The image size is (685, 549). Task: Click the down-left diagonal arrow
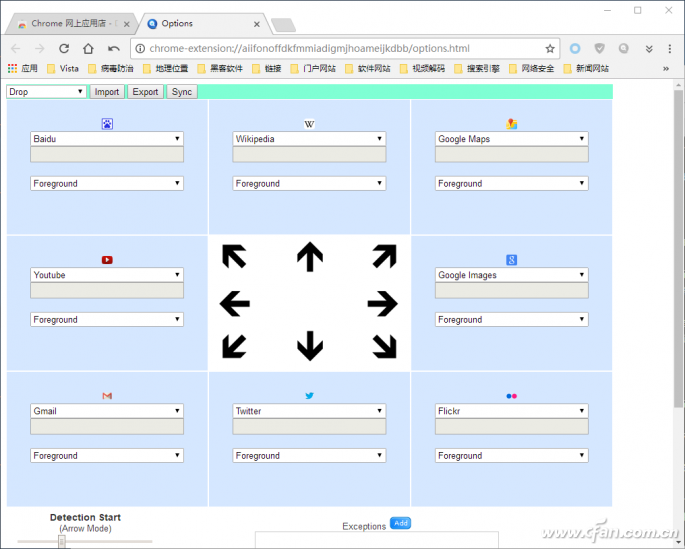point(234,346)
